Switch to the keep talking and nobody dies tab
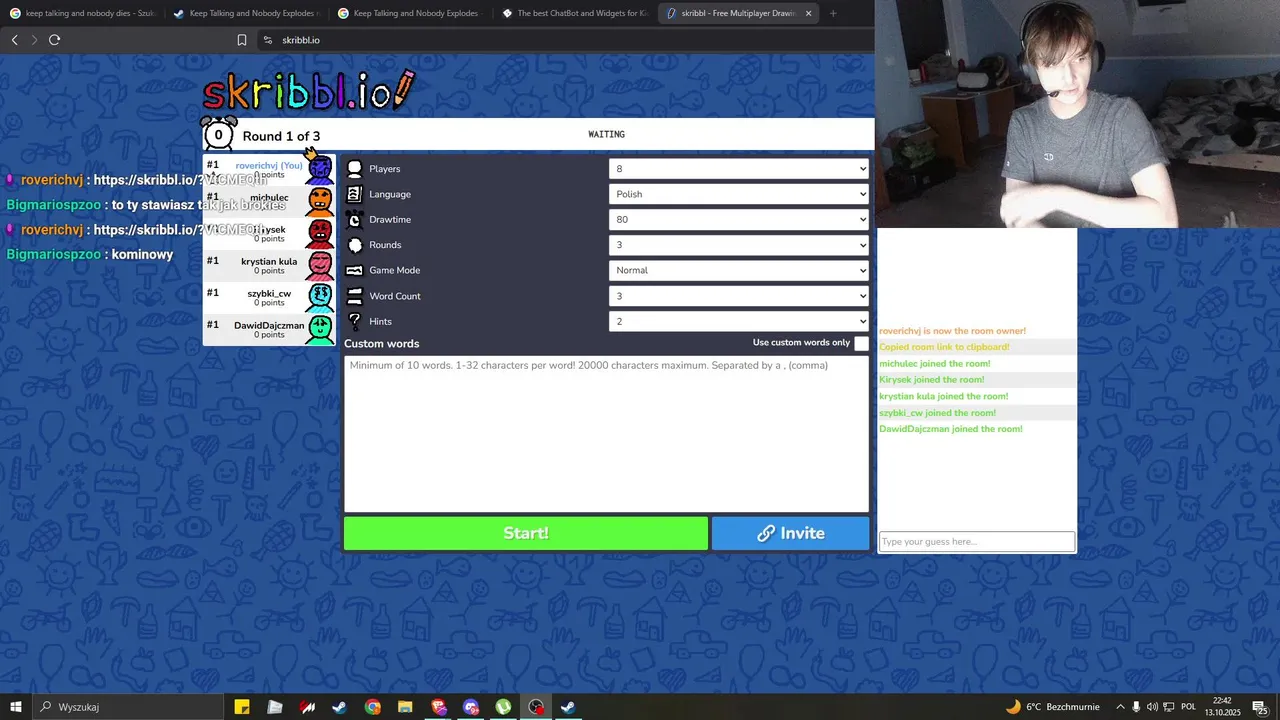The width and height of the screenshot is (1280, 720). [82, 13]
